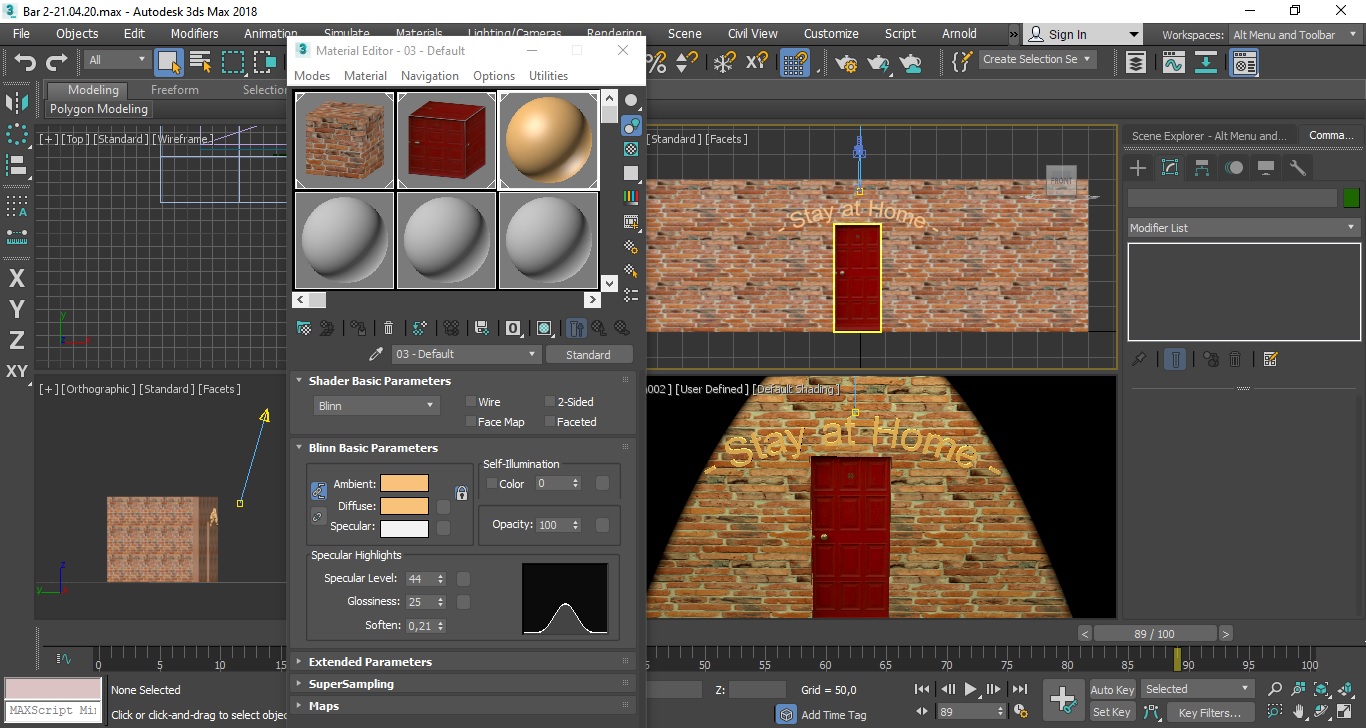Toggle Ambient-Diffuse color lock button
1366x728 pixels.
(318, 491)
